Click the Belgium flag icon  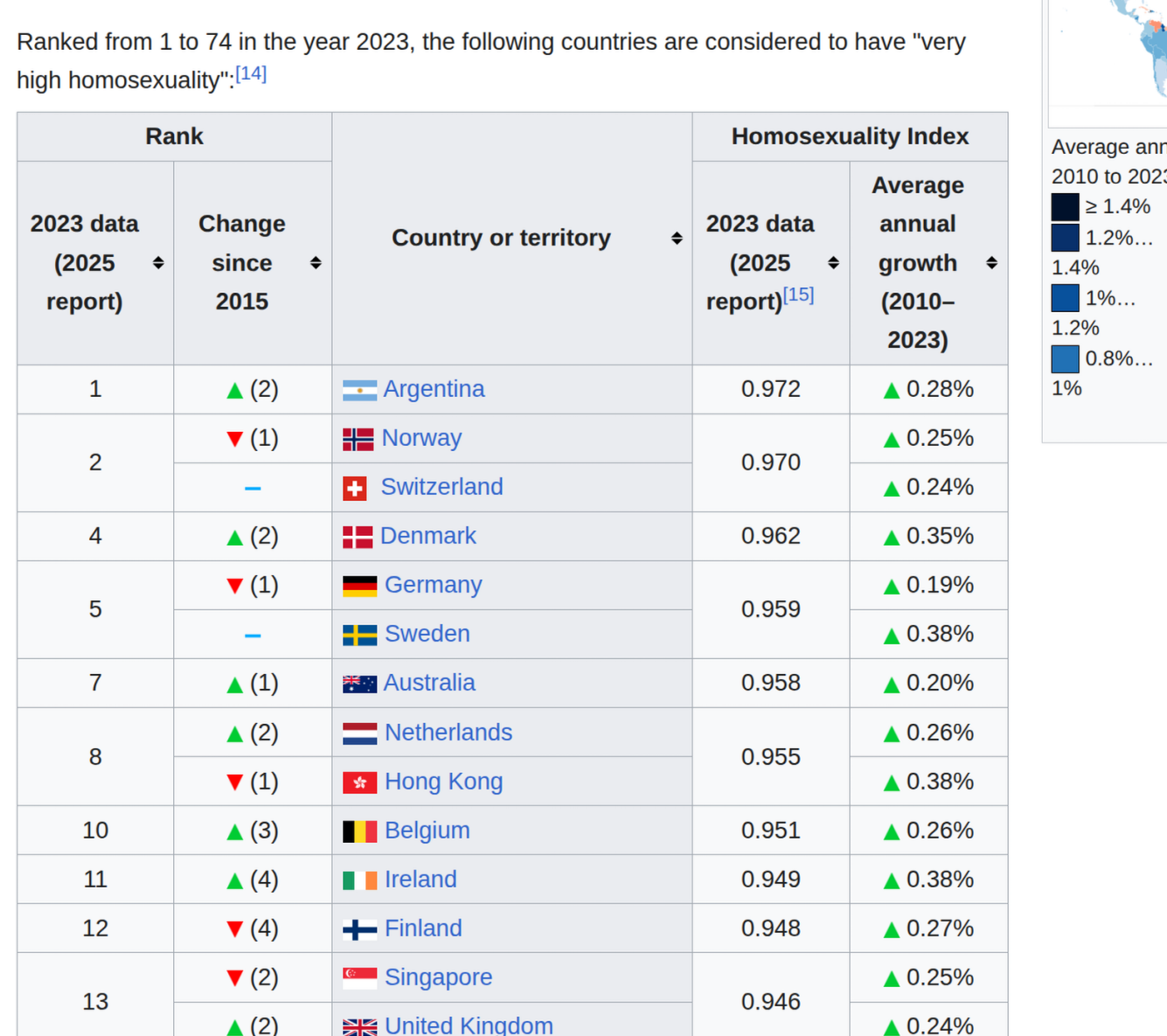click(359, 831)
